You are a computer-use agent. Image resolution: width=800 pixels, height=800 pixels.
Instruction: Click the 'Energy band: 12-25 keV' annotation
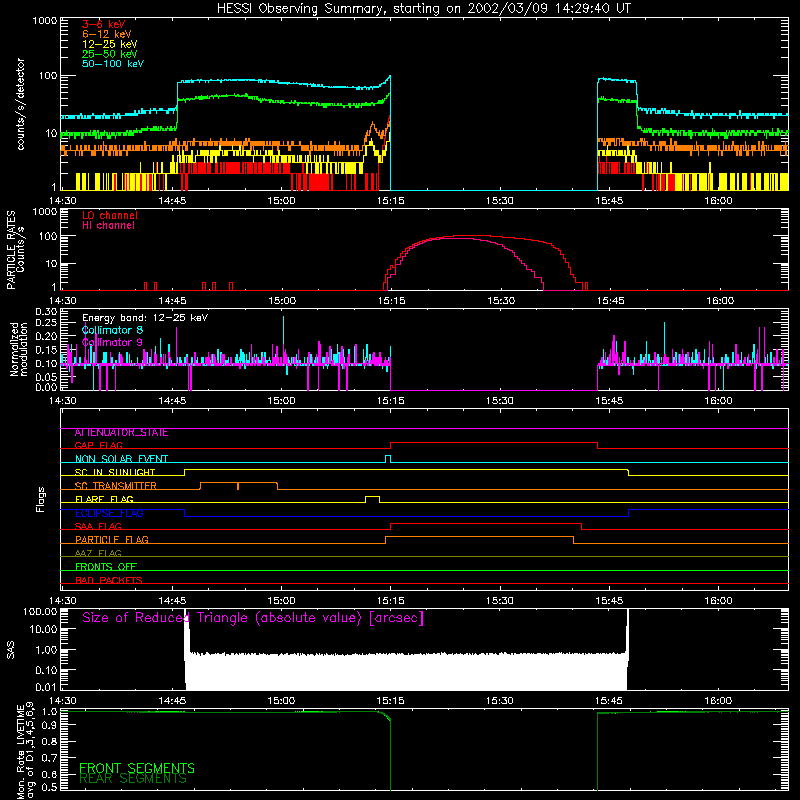pos(145,318)
